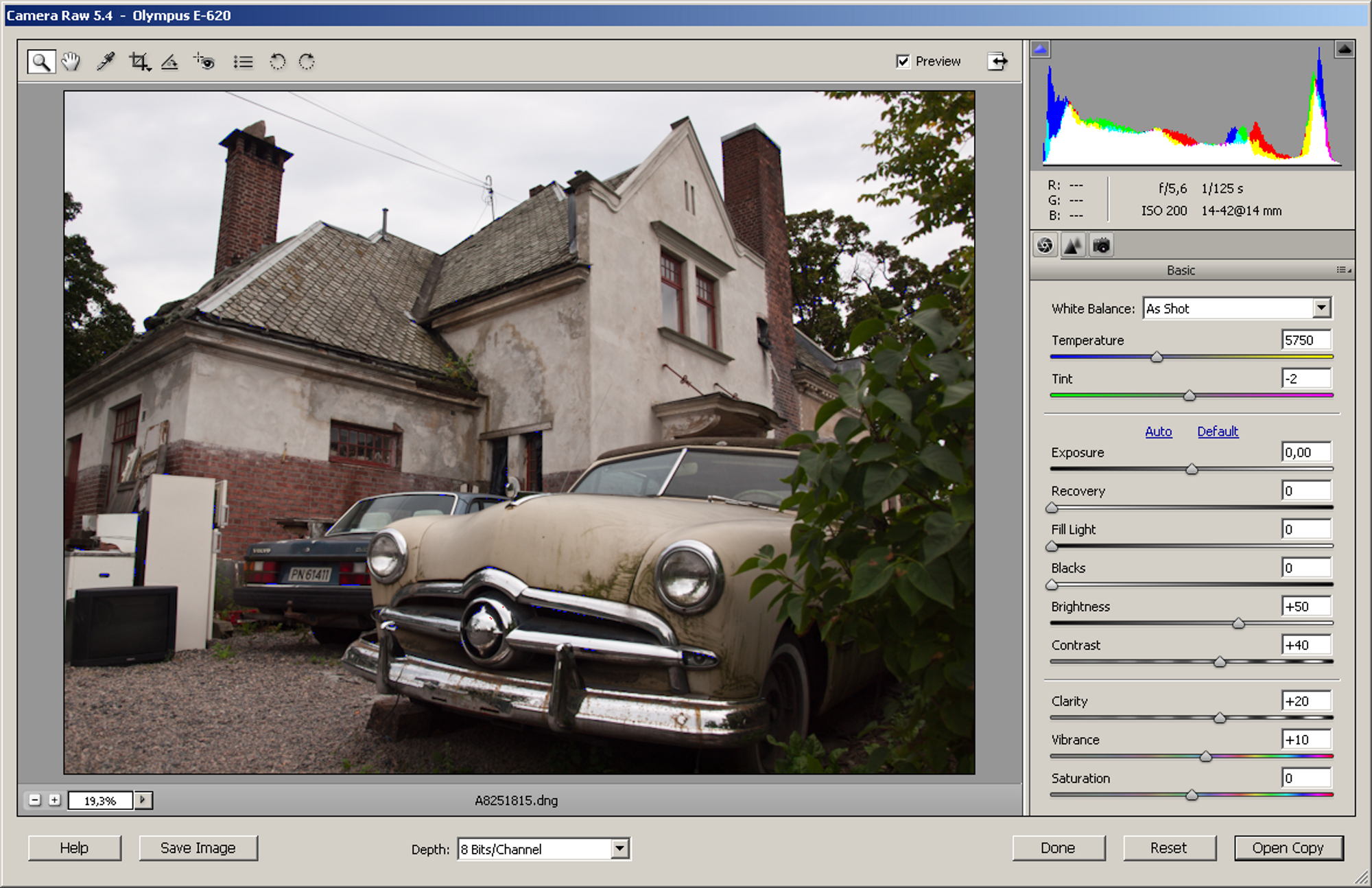Click the Temperature slider handle

tap(1157, 357)
